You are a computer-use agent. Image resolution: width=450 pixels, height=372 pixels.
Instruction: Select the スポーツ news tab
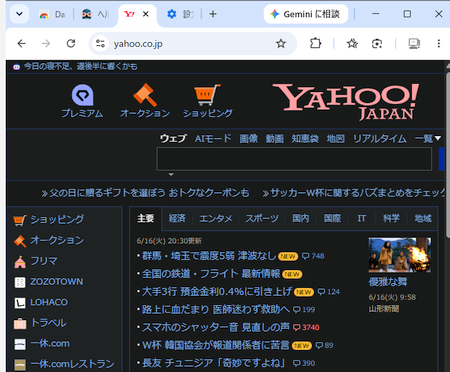click(262, 218)
